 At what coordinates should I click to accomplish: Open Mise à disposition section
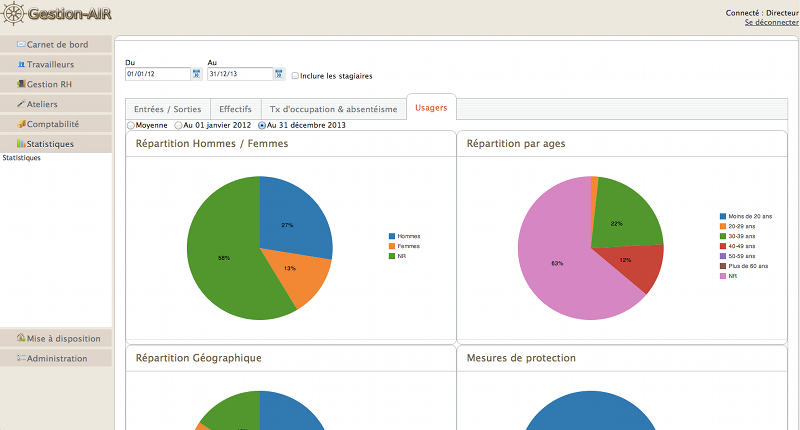click(x=56, y=338)
